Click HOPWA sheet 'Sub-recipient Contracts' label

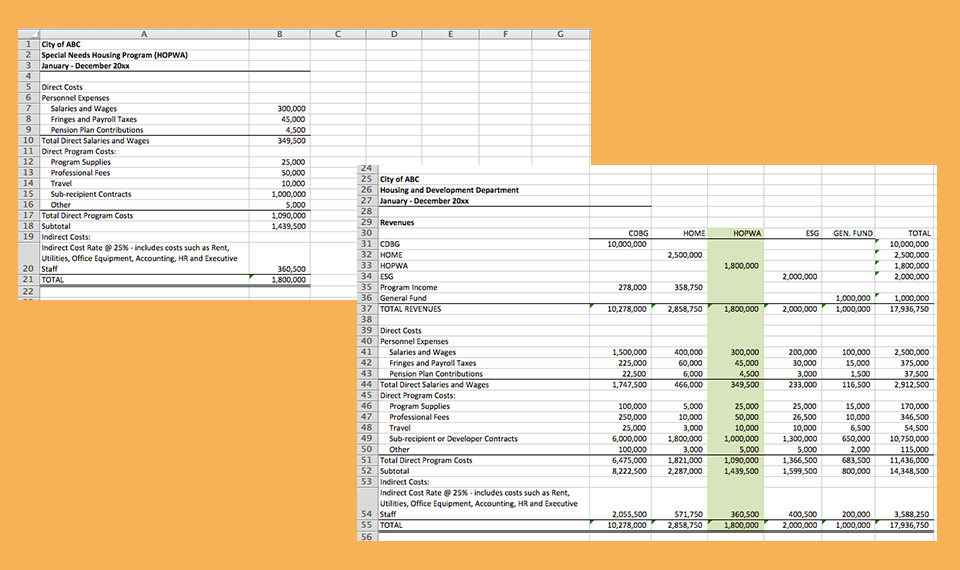[91, 194]
